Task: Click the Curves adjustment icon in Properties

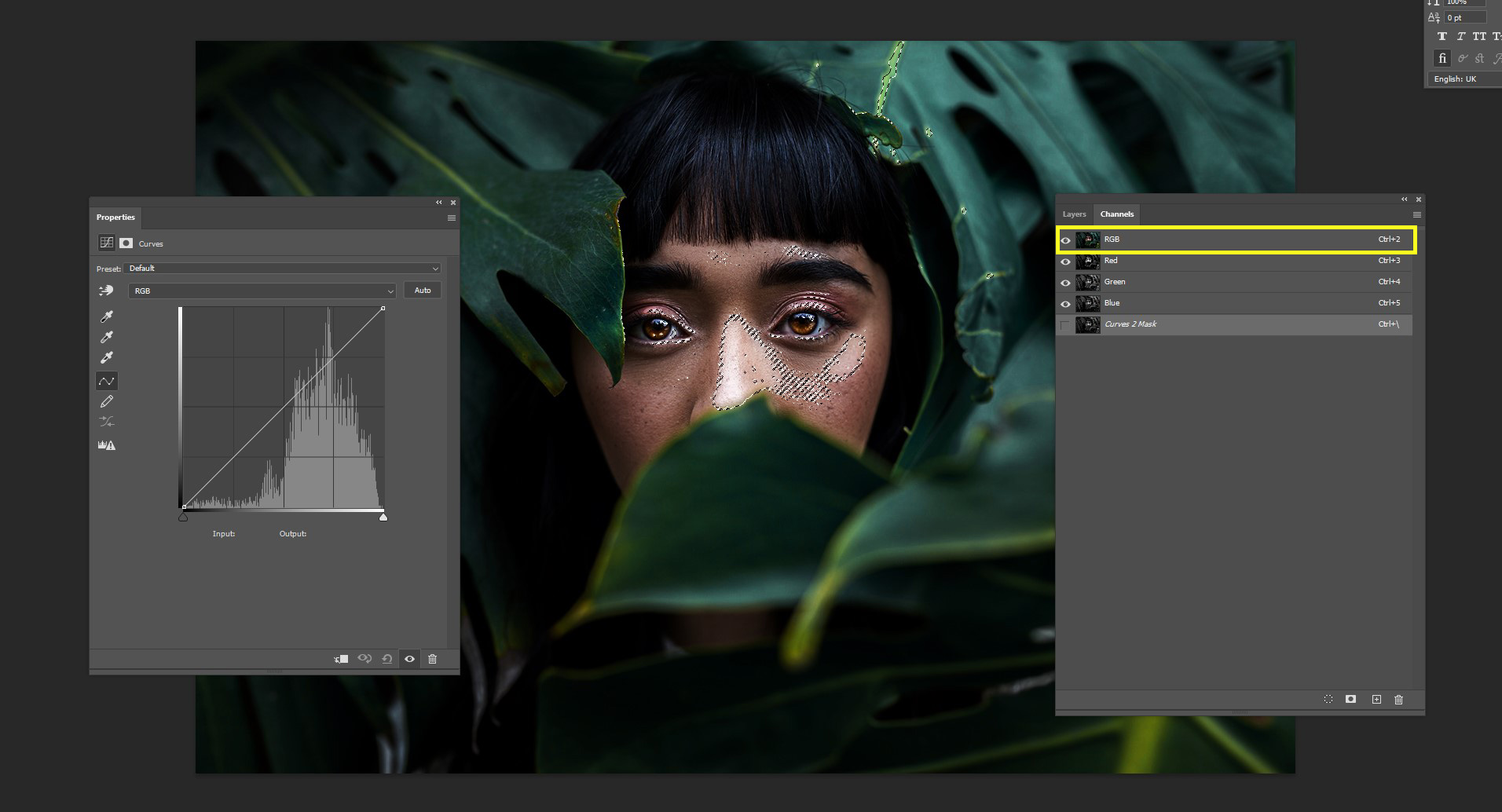Action: tap(106, 243)
